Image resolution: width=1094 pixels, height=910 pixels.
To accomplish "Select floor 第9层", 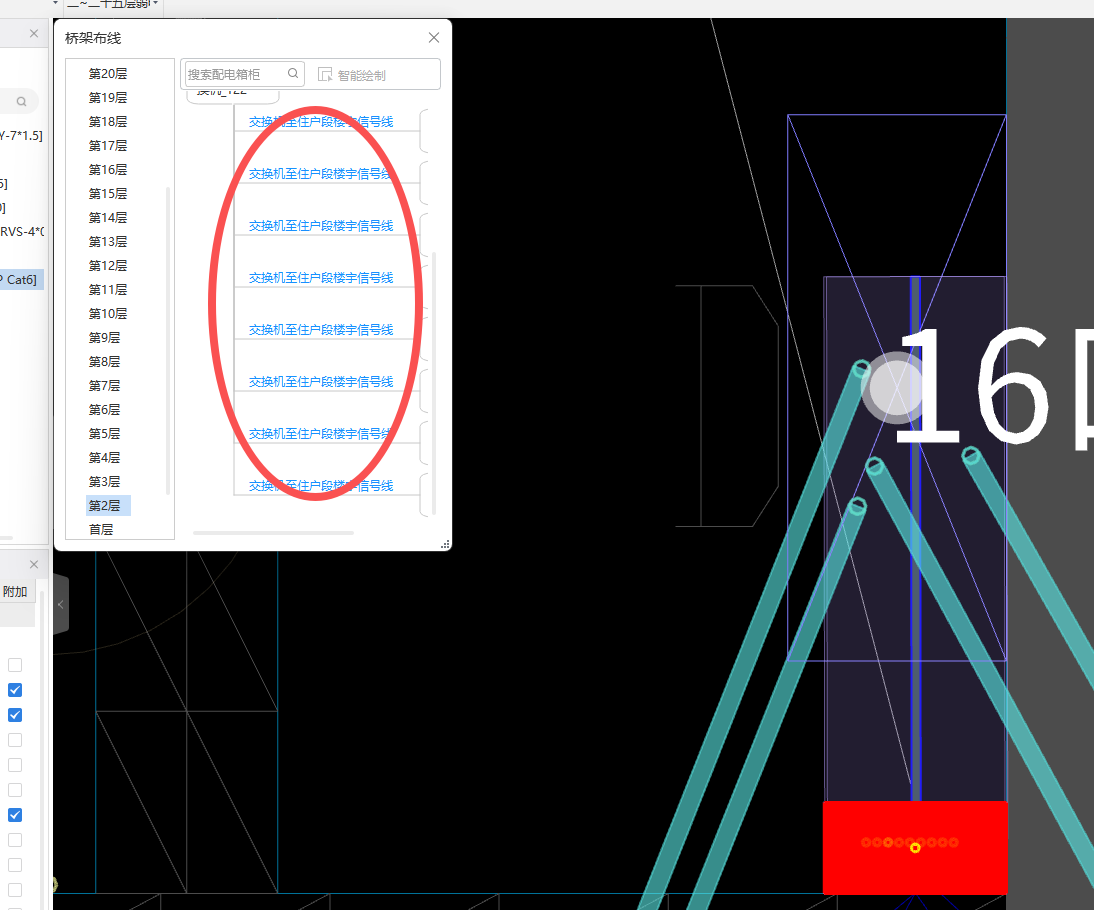I will (105, 338).
